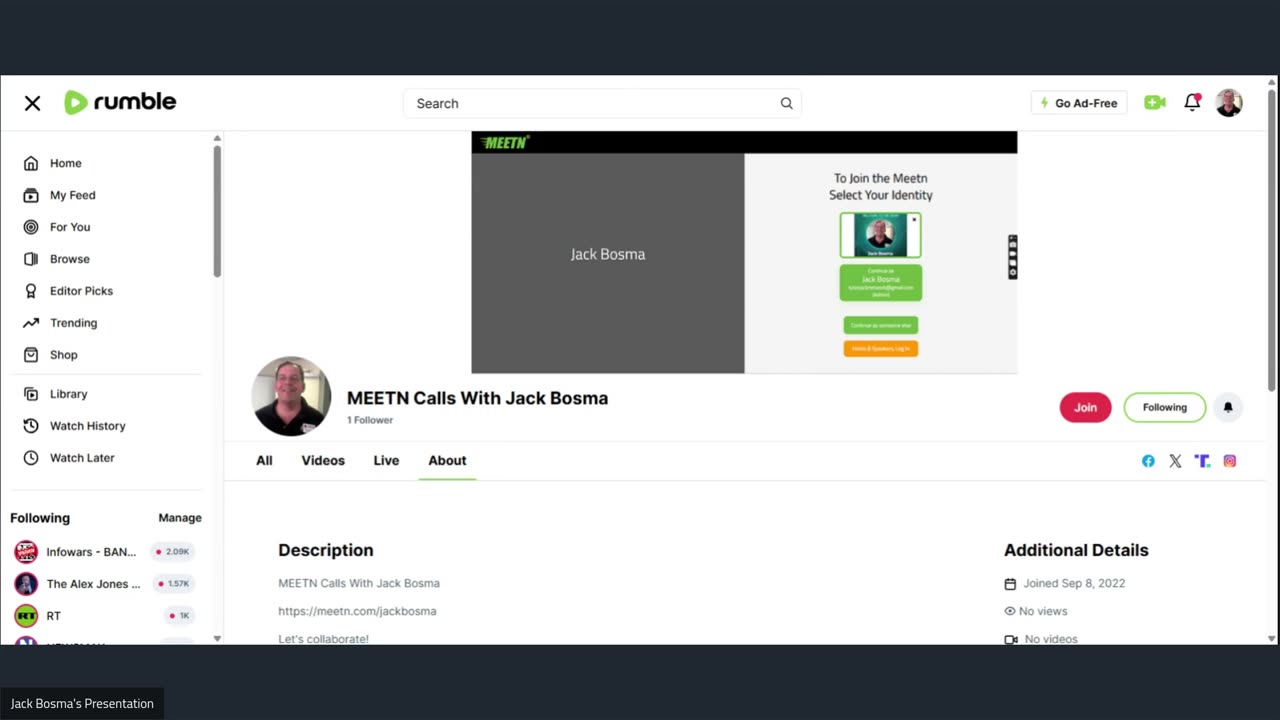Viewport: 1280px width, 720px height.
Task: Click the Let's collaborate! description text
Action: point(323,638)
